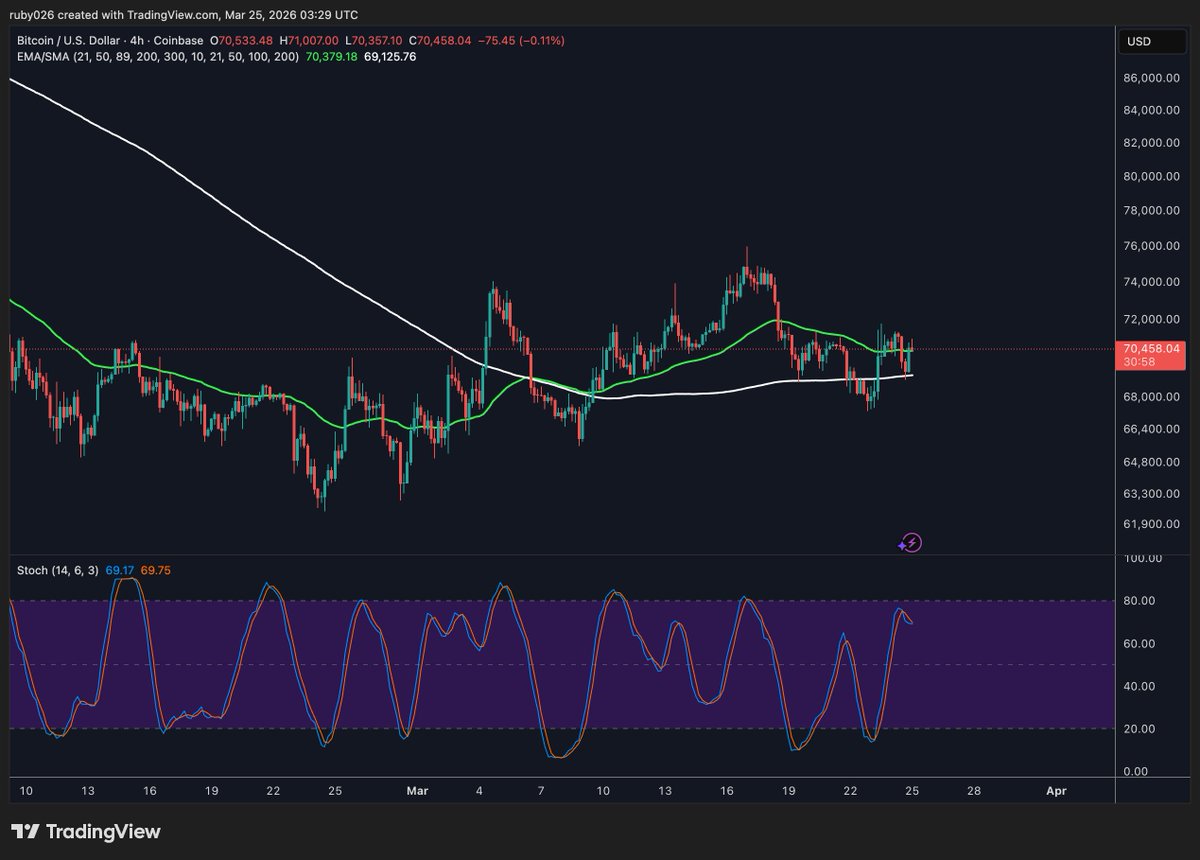Click the blue Stoch value 69.17
Image resolution: width=1200 pixels, height=860 pixels.
119,570
